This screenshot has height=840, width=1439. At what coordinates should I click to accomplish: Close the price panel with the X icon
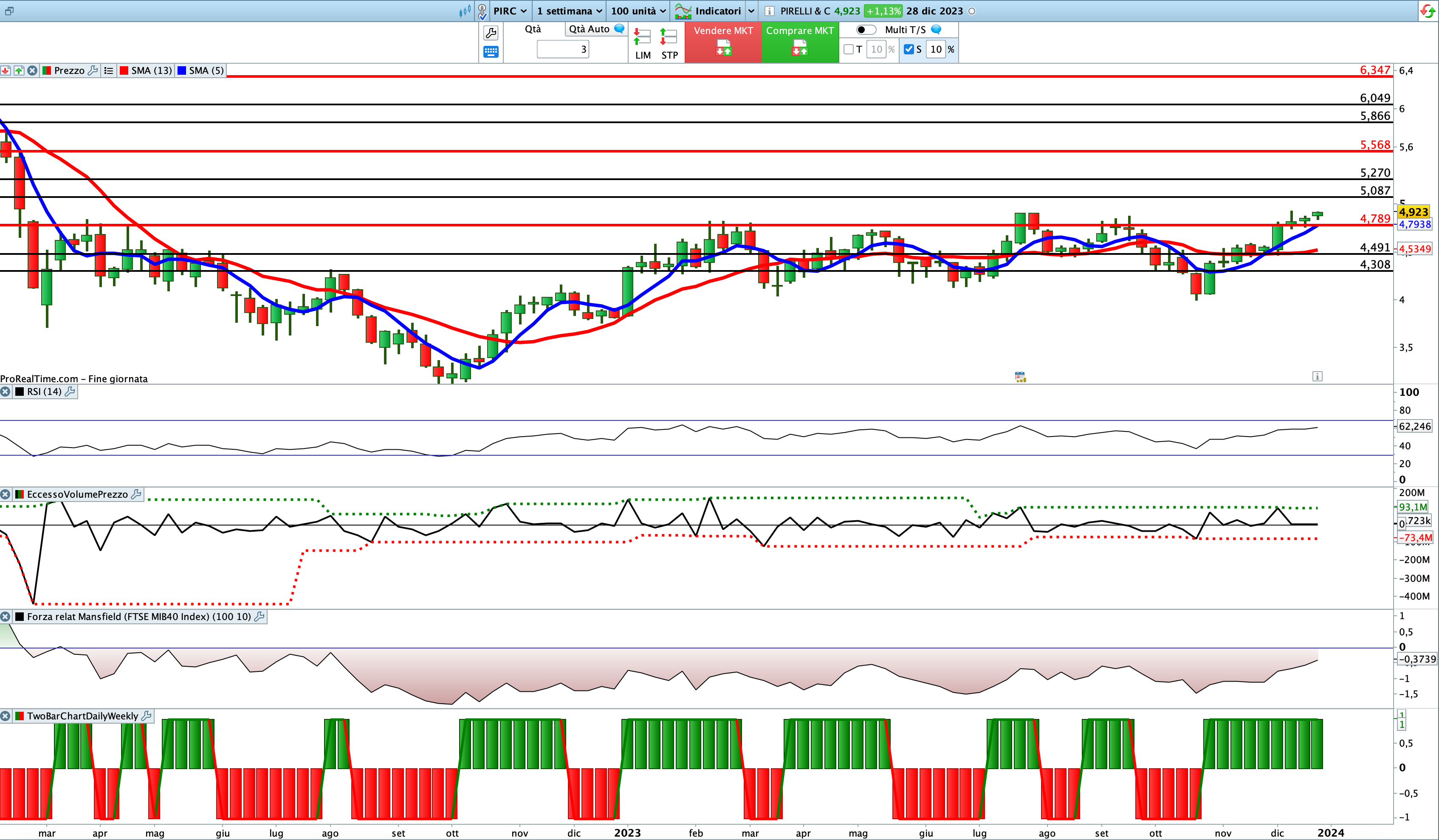coord(33,70)
